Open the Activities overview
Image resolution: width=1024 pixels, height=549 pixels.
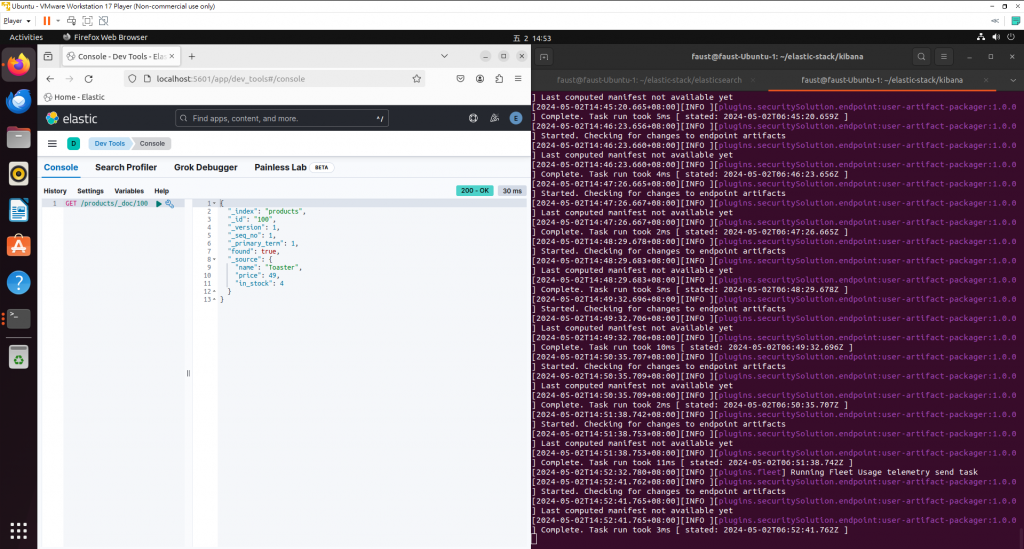click(x=26, y=37)
